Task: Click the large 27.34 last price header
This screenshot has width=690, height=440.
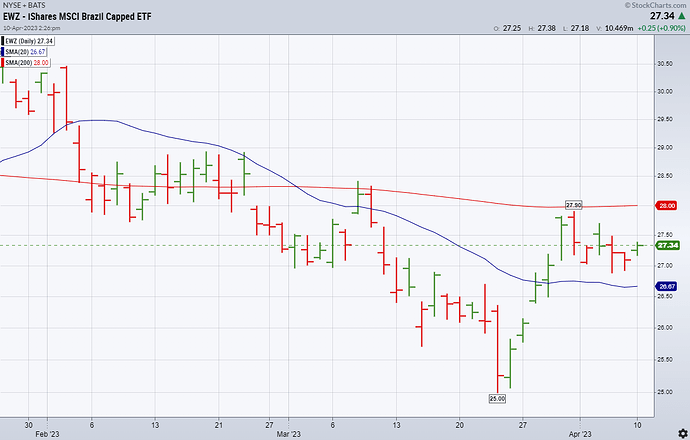Action: [x=662, y=16]
